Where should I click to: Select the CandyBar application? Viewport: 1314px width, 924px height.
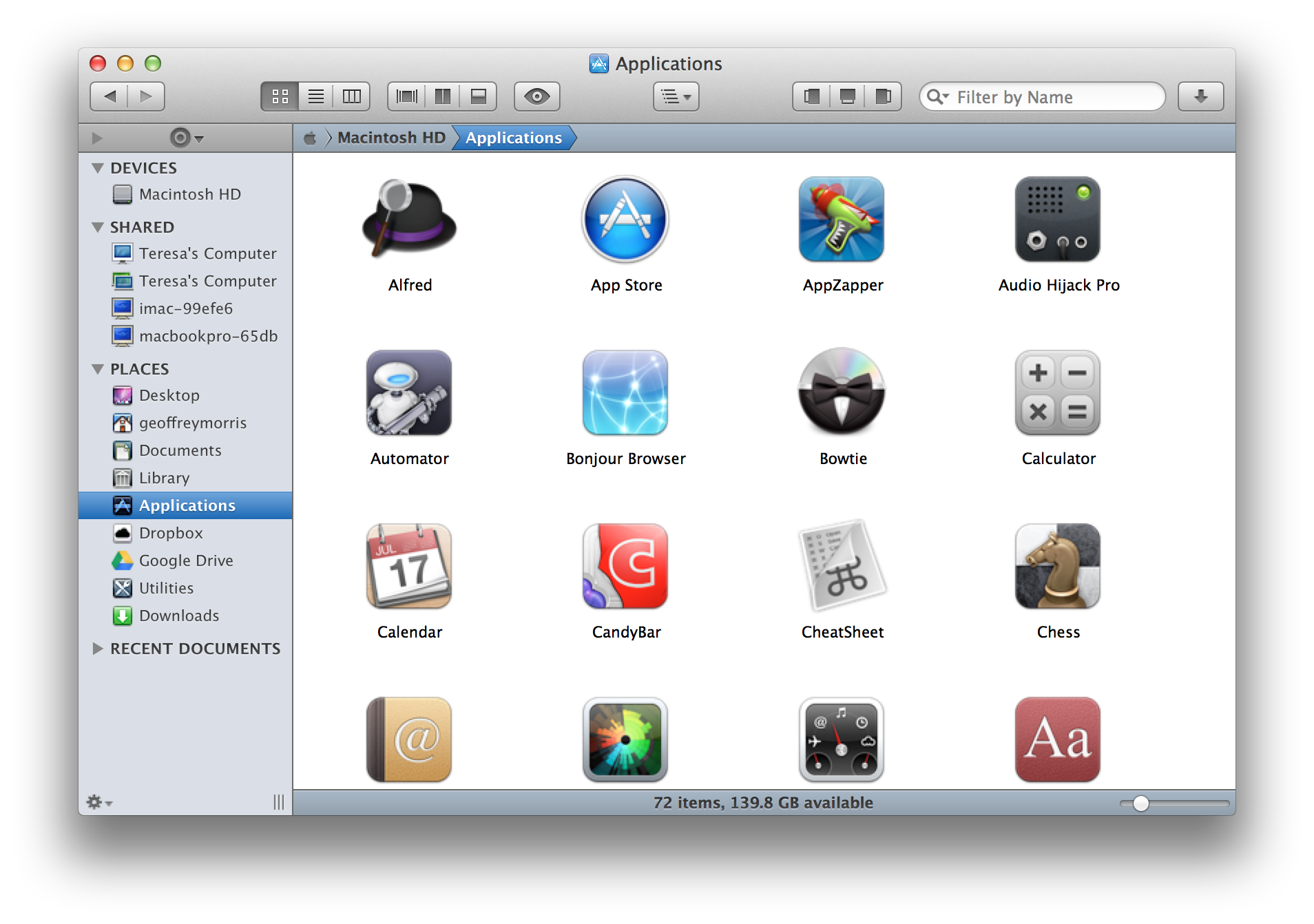click(x=625, y=566)
